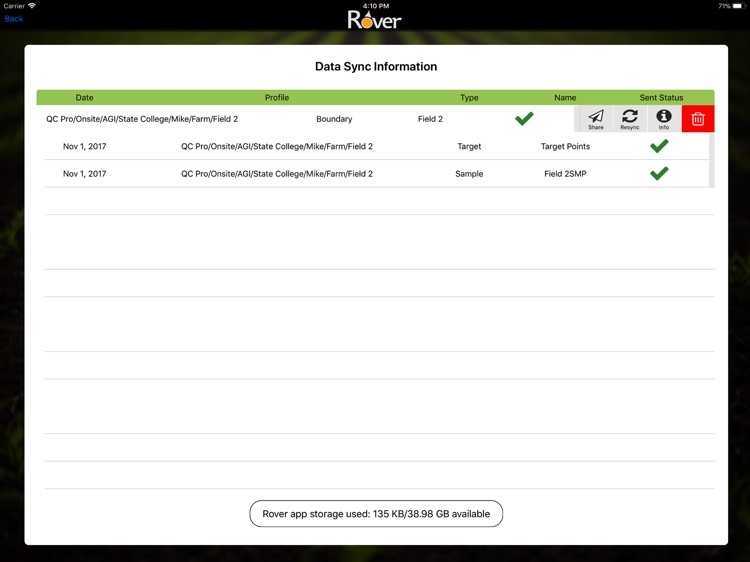Click the Name column header
The image size is (750, 562).
point(565,98)
